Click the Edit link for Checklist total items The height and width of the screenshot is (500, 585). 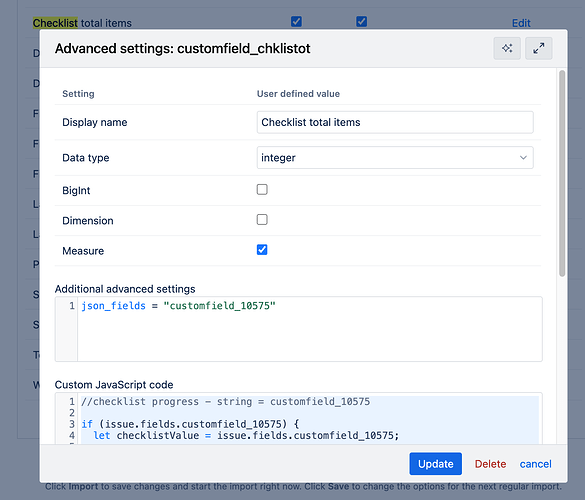tap(521, 23)
